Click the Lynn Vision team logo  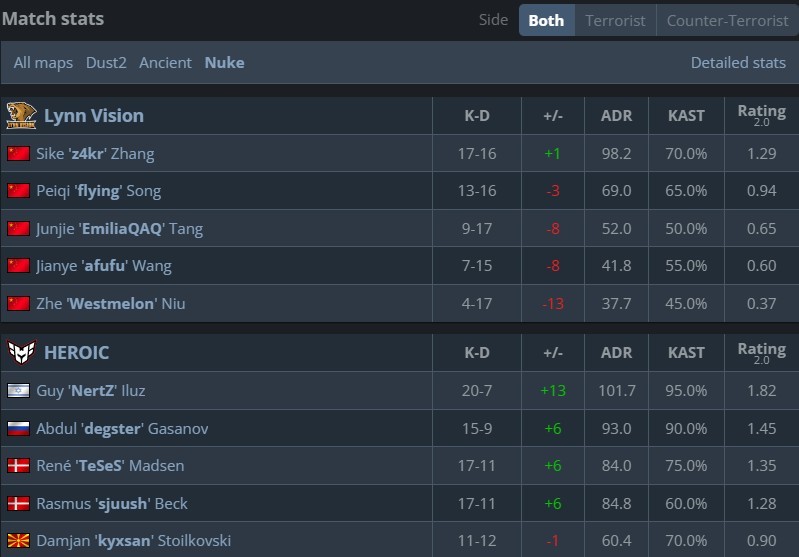[x=21, y=115]
